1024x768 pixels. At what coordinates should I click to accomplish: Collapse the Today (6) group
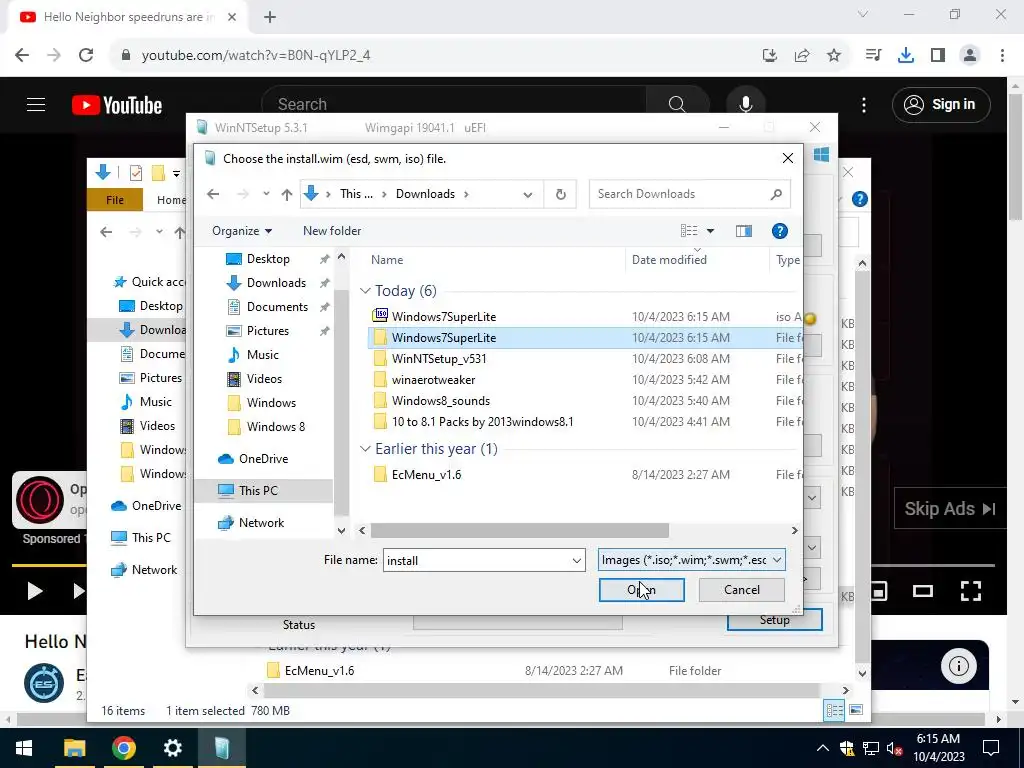(365, 291)
